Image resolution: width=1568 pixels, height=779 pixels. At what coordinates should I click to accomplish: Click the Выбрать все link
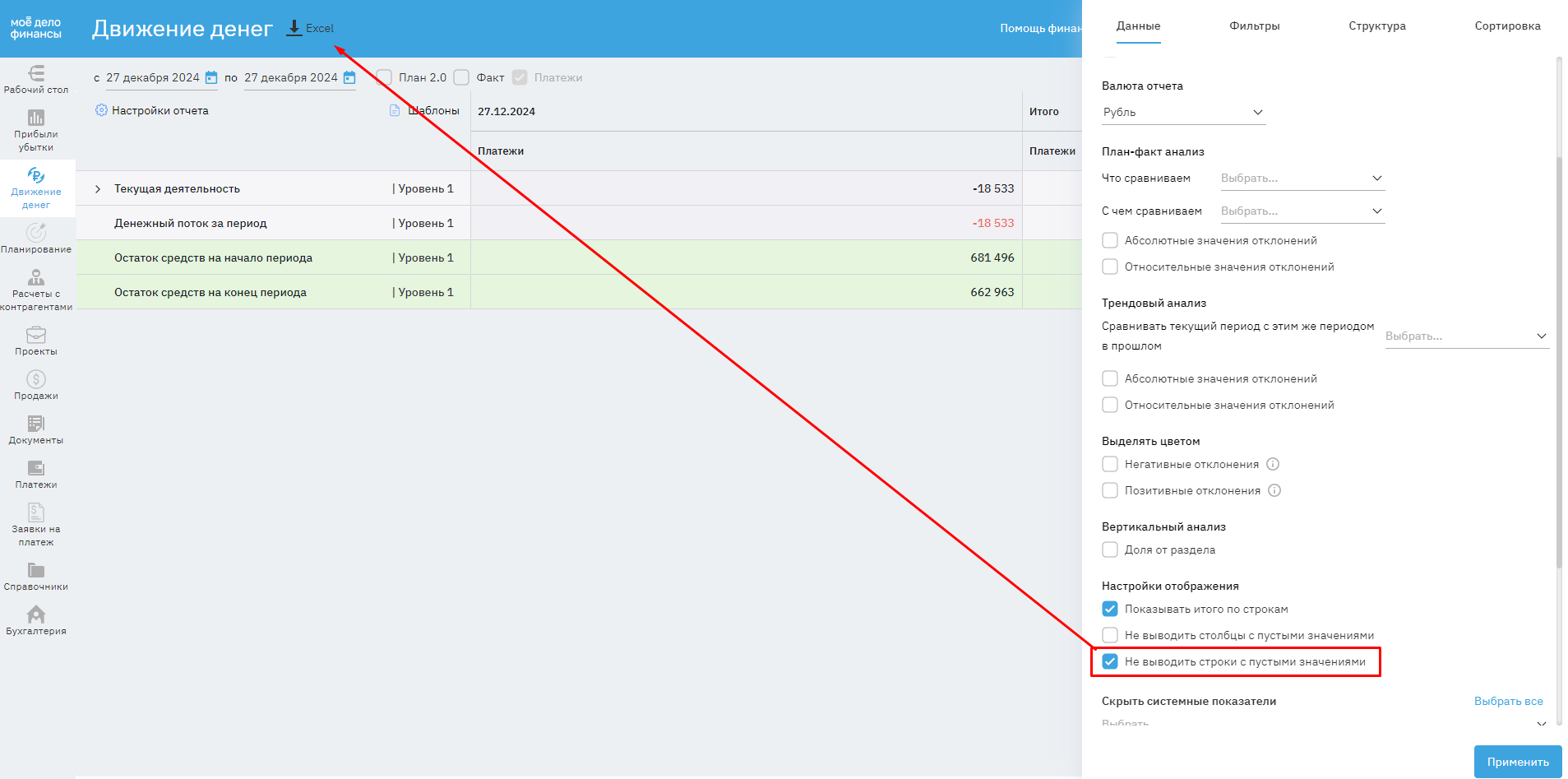pos(1509,701)
